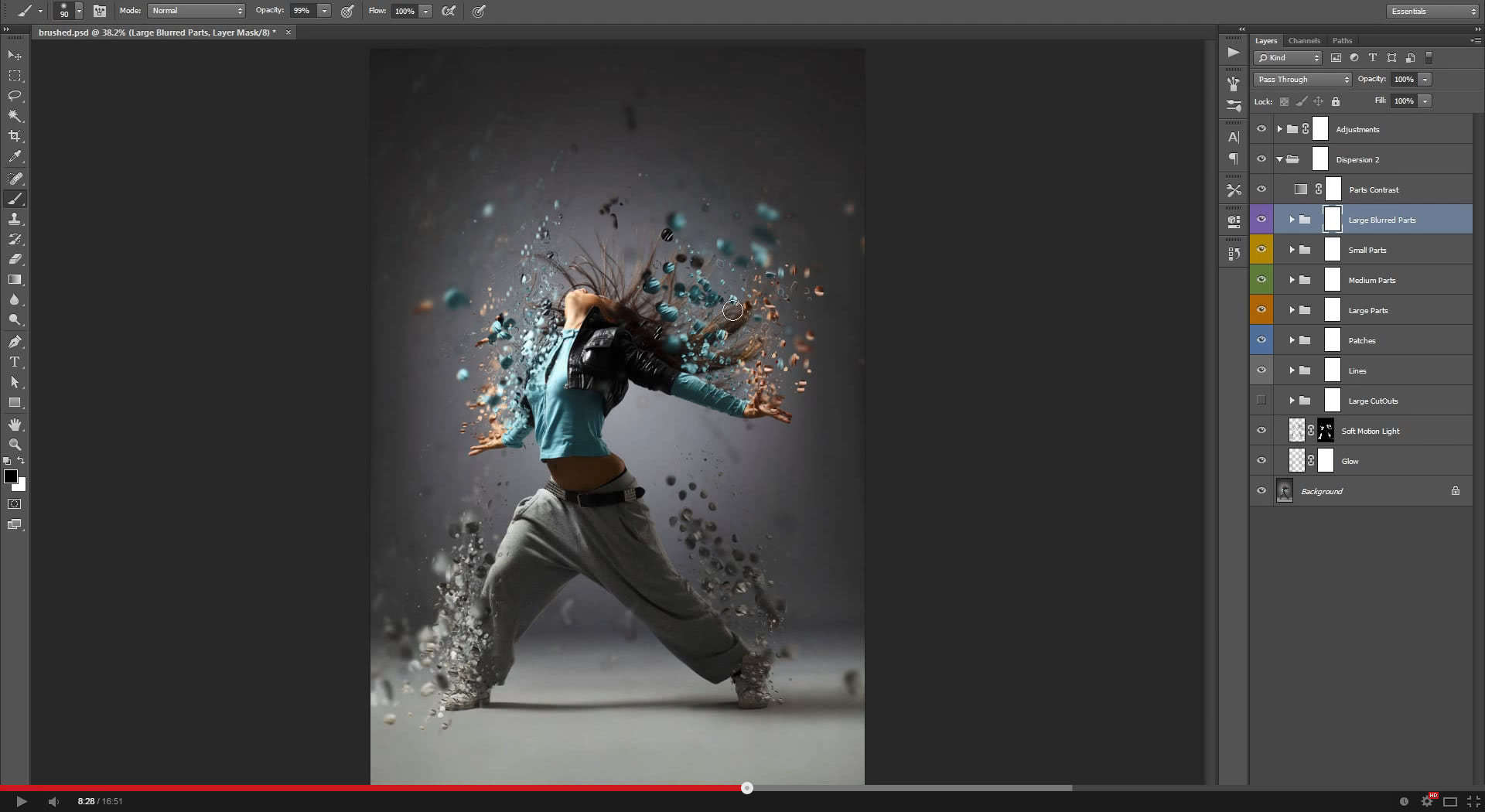This screenshot has width=1485, height=812.
Task: Open the brush Mode dropdown
Action: (x=196, y=11)
